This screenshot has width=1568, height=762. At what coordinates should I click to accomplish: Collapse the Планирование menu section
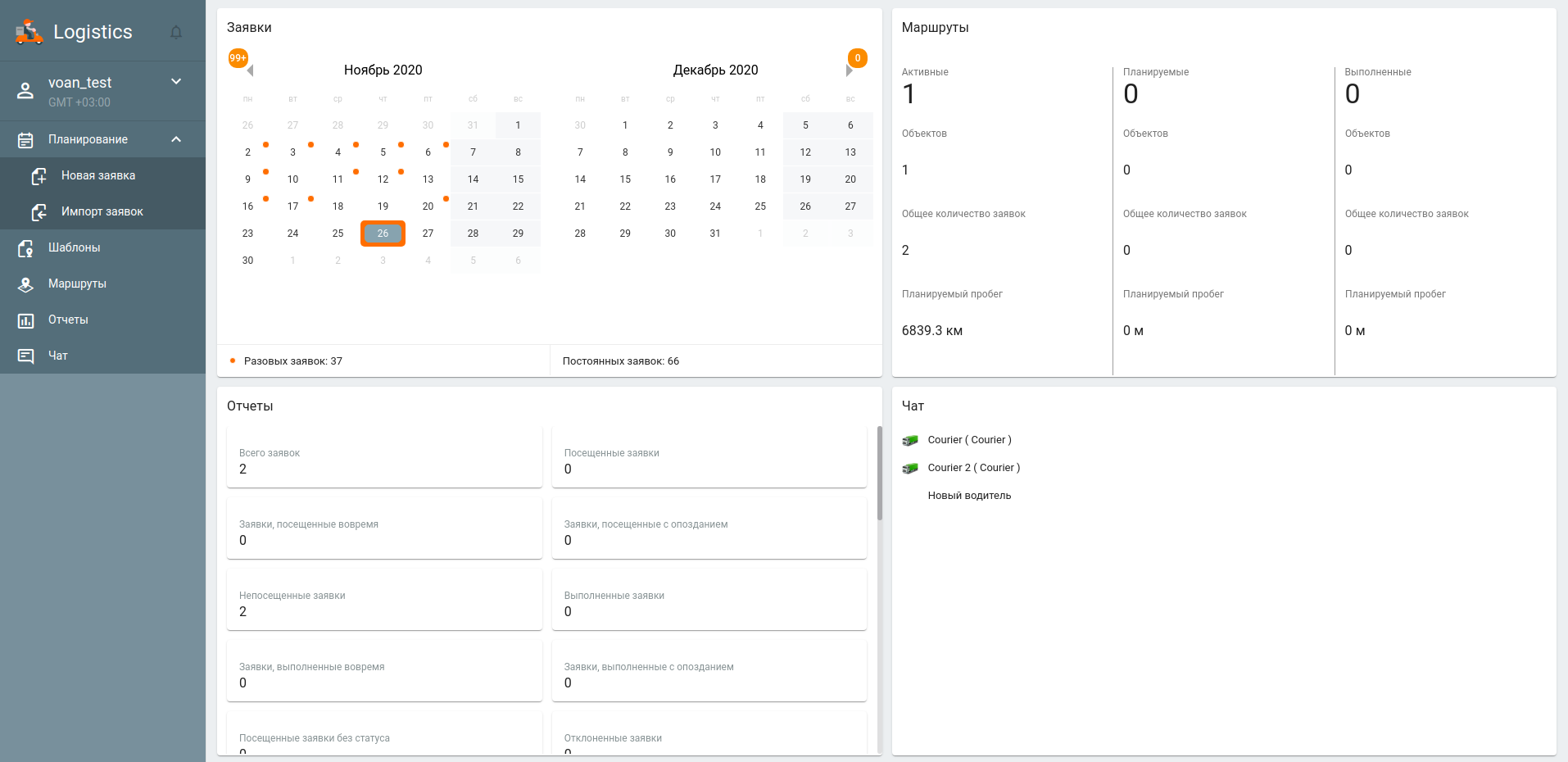click(176, 139)
